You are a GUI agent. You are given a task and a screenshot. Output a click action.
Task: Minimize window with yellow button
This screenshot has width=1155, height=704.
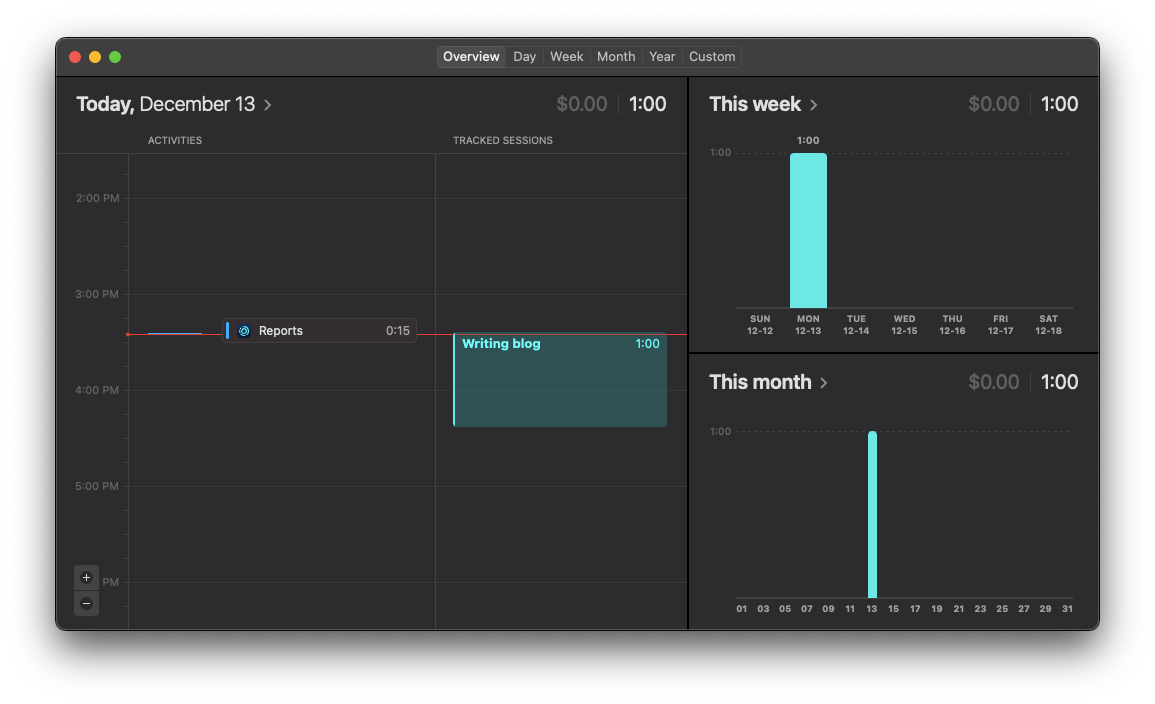click(95, 57)
